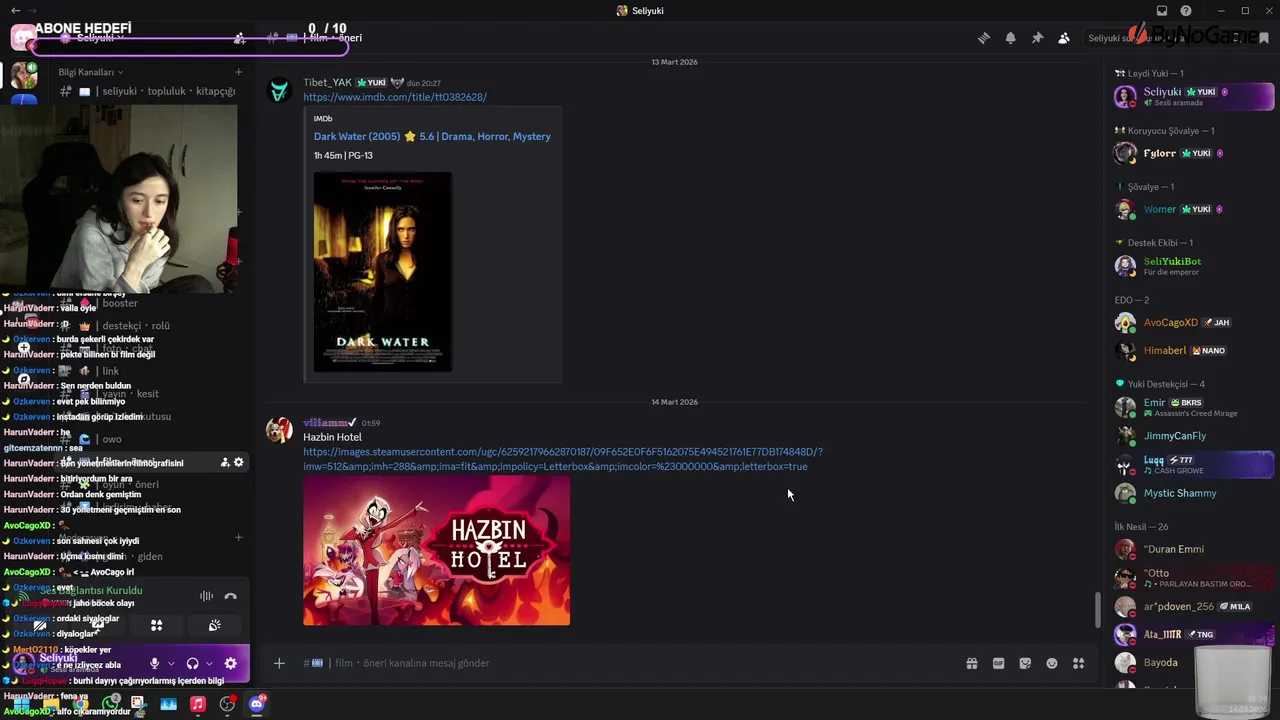Toggle the member list icon

pos(1064,38)
